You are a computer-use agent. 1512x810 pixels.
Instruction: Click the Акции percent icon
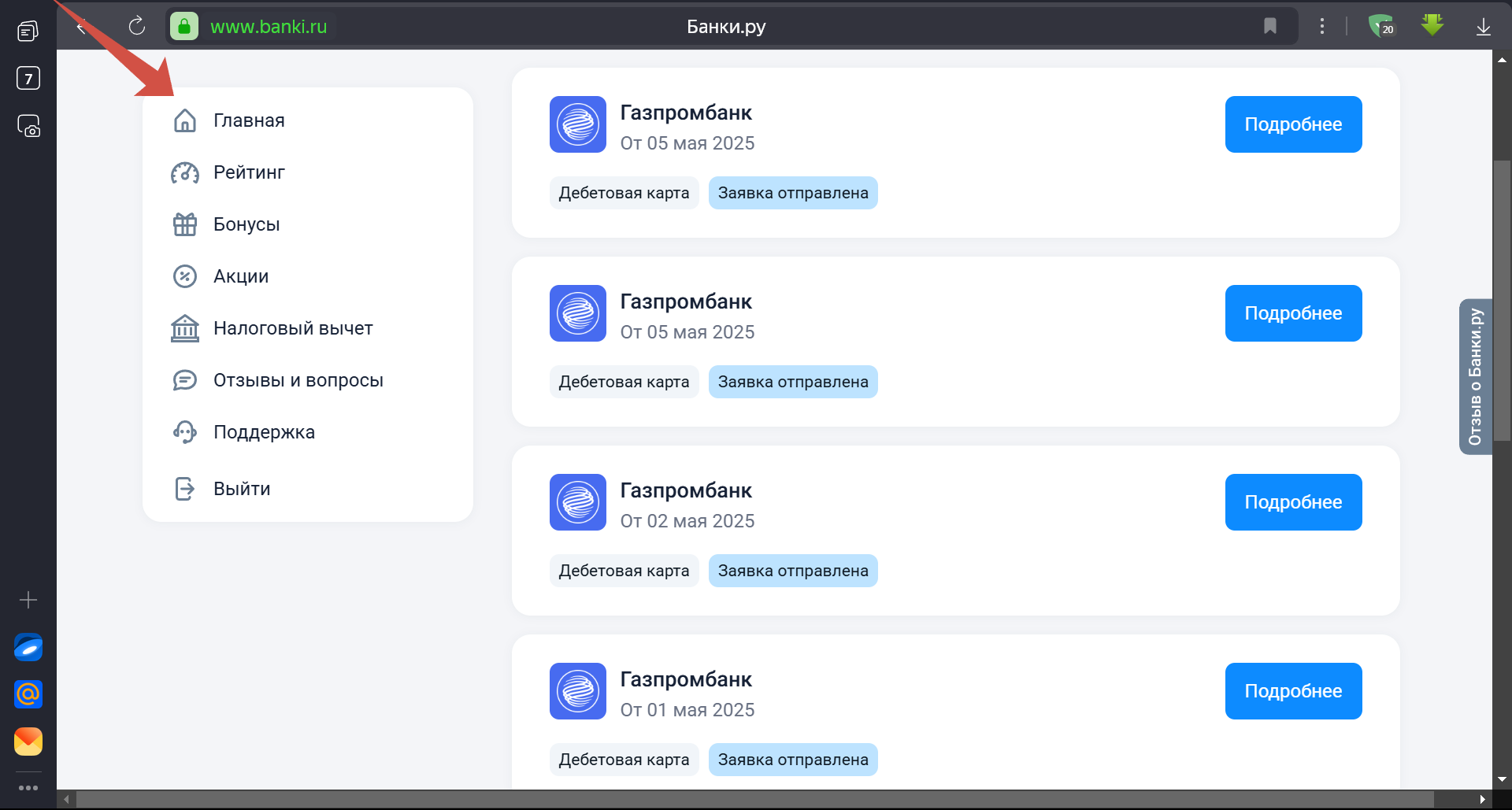[x=185, y=276]
